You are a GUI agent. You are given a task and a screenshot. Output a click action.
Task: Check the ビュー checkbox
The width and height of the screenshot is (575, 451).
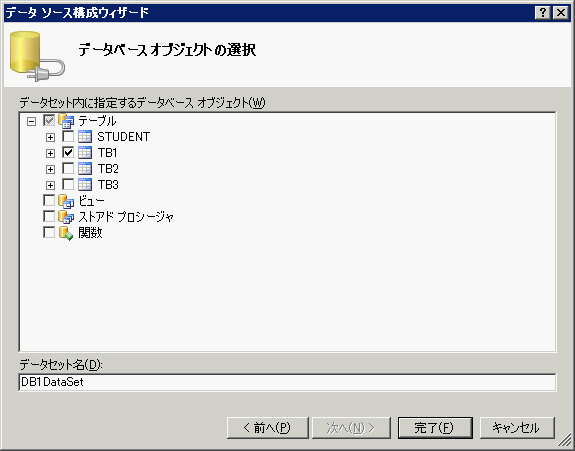pos(49,200)
